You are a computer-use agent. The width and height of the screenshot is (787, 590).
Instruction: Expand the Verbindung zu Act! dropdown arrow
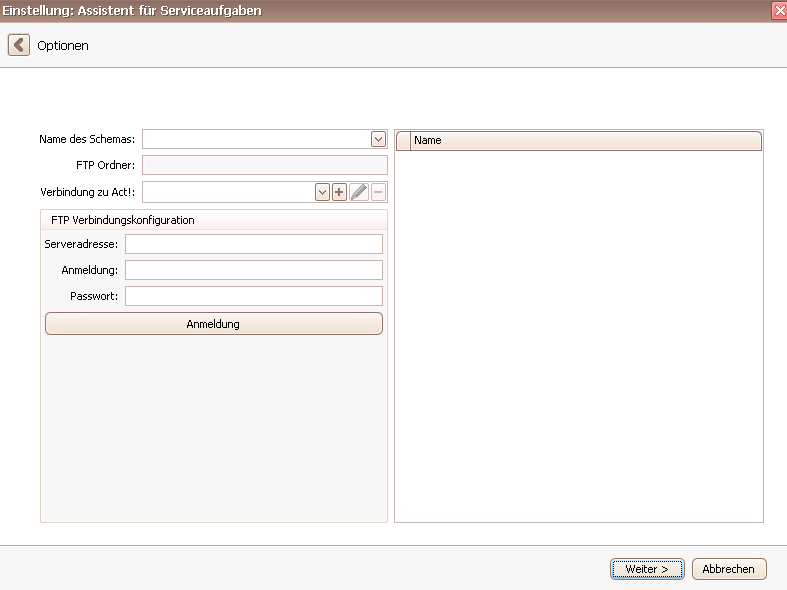tap(322, 192)
